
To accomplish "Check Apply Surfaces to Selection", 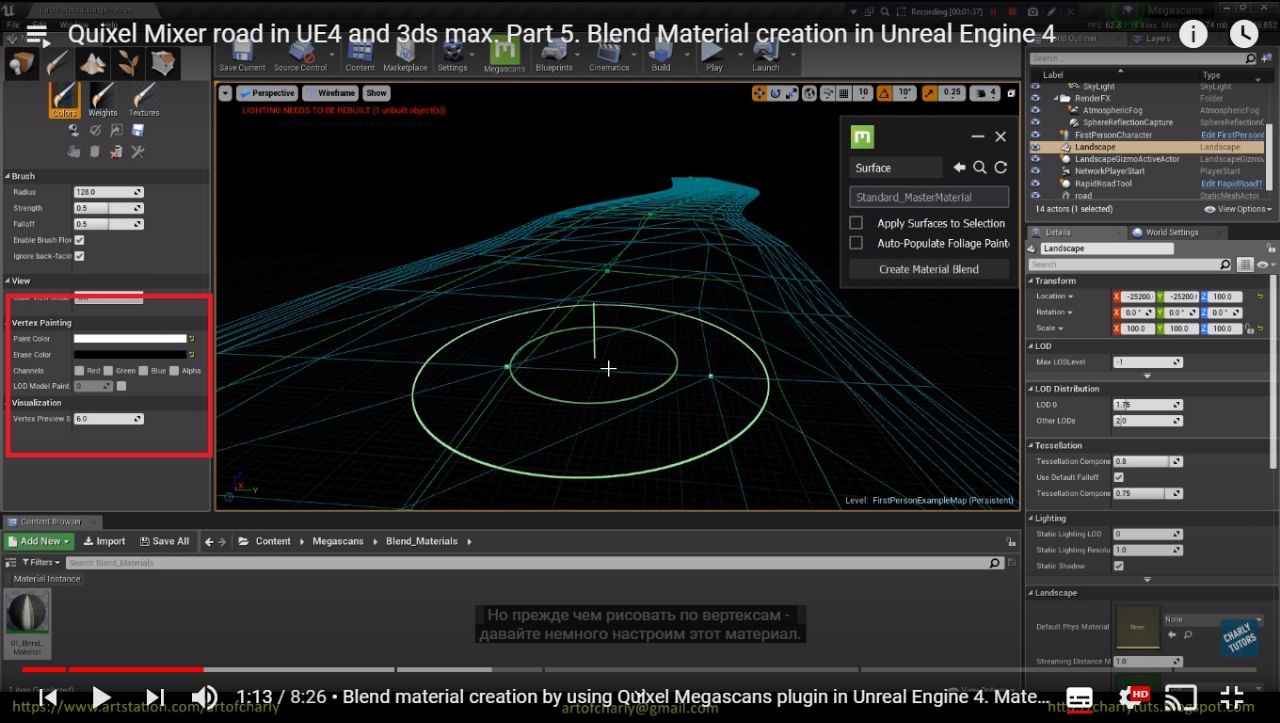I will tap(856, 223).
